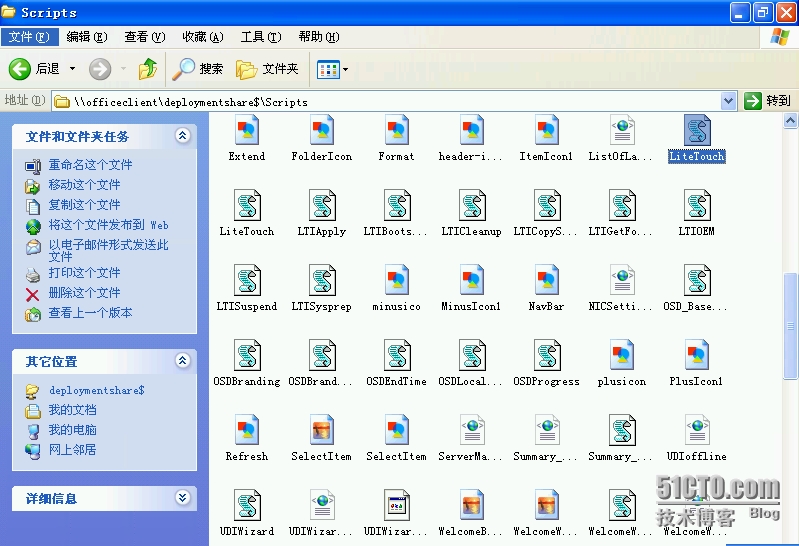The height and width of the screenshot is (546, 799).
Task: Select the LTISysprep script file
Action: (322, 288)
